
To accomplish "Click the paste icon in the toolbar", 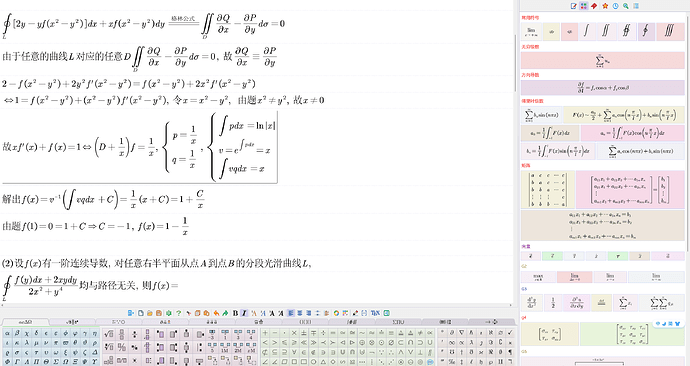I will 206,313.
